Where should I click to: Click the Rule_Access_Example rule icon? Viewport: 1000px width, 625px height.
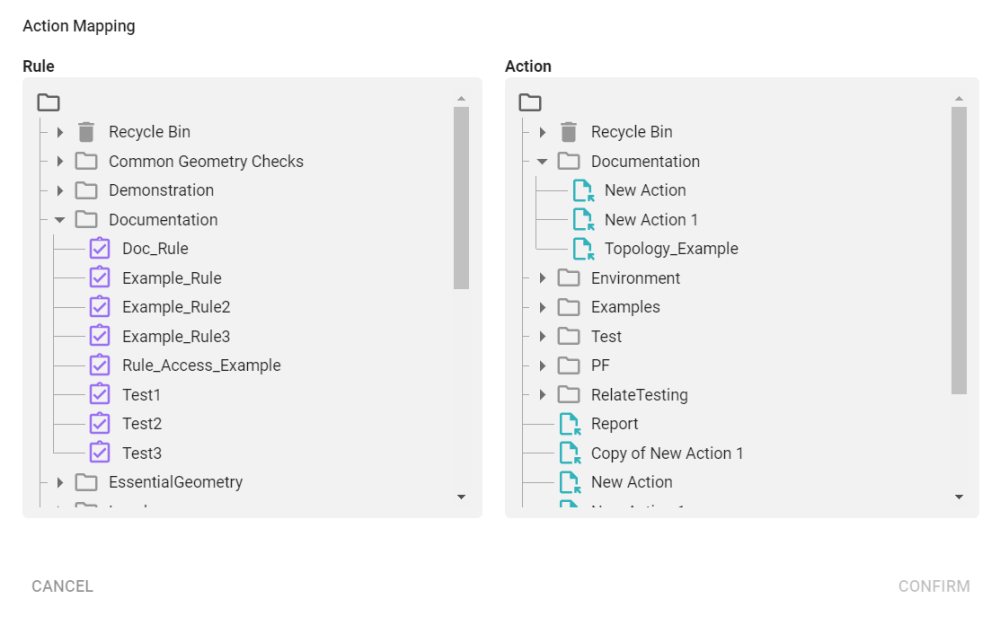point(99,365)
